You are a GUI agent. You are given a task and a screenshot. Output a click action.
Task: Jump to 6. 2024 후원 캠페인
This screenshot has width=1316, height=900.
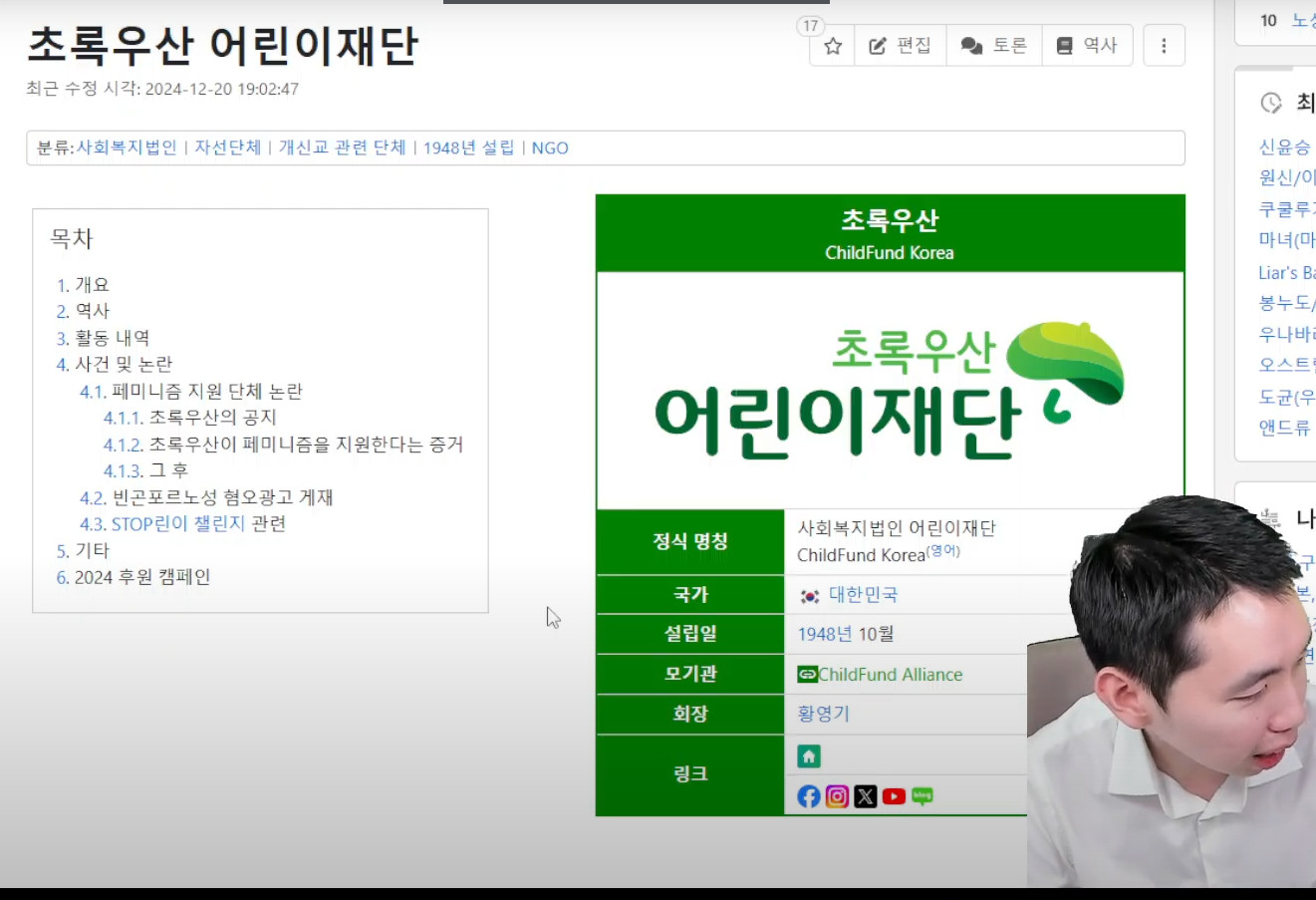[133, 577]
